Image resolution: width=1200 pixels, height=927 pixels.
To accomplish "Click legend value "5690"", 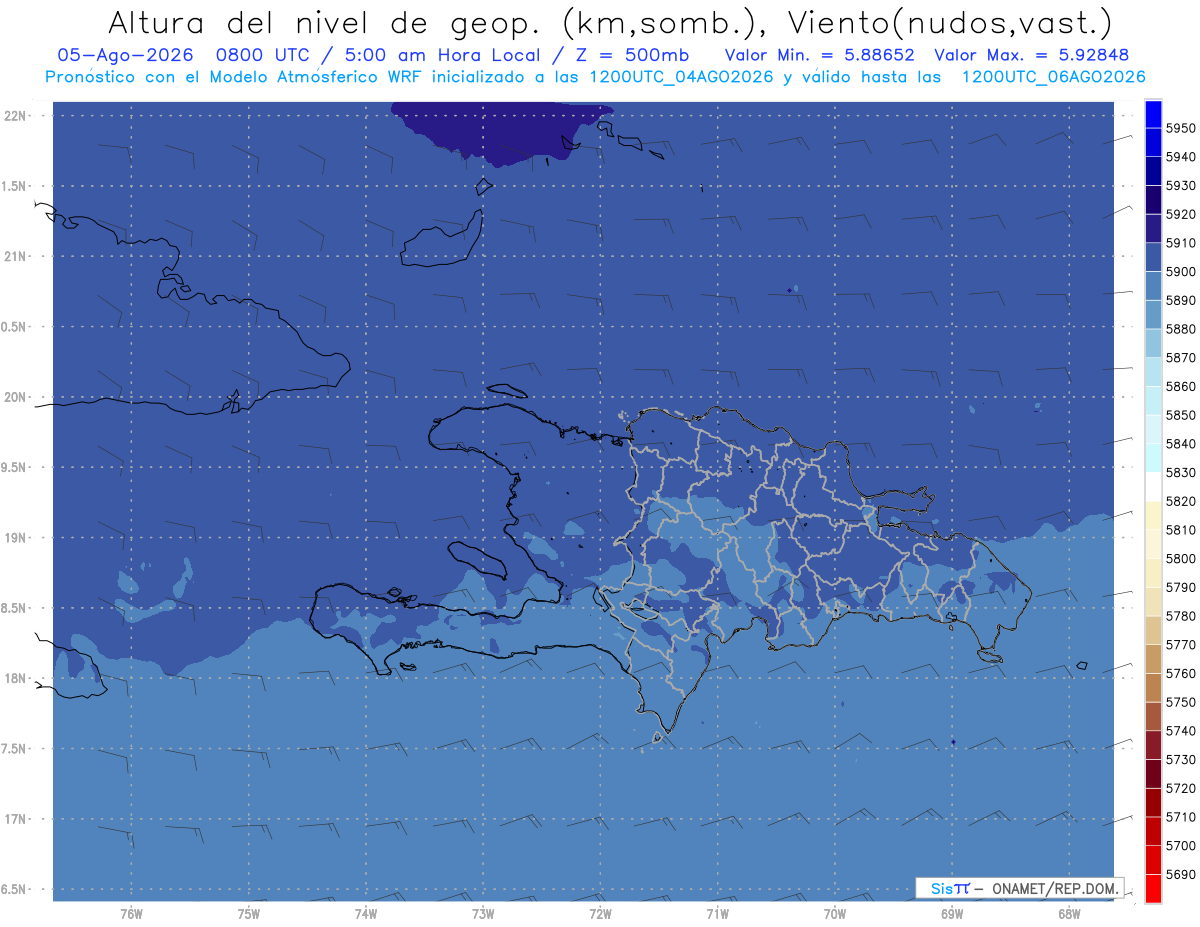I will coord(1180,874).
